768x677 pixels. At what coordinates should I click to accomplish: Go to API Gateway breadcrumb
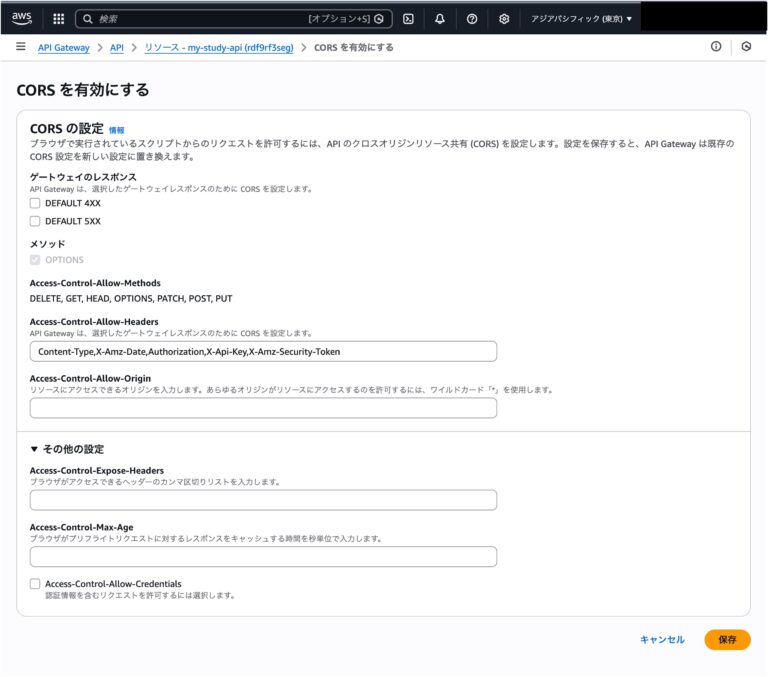tap(63, 48)
